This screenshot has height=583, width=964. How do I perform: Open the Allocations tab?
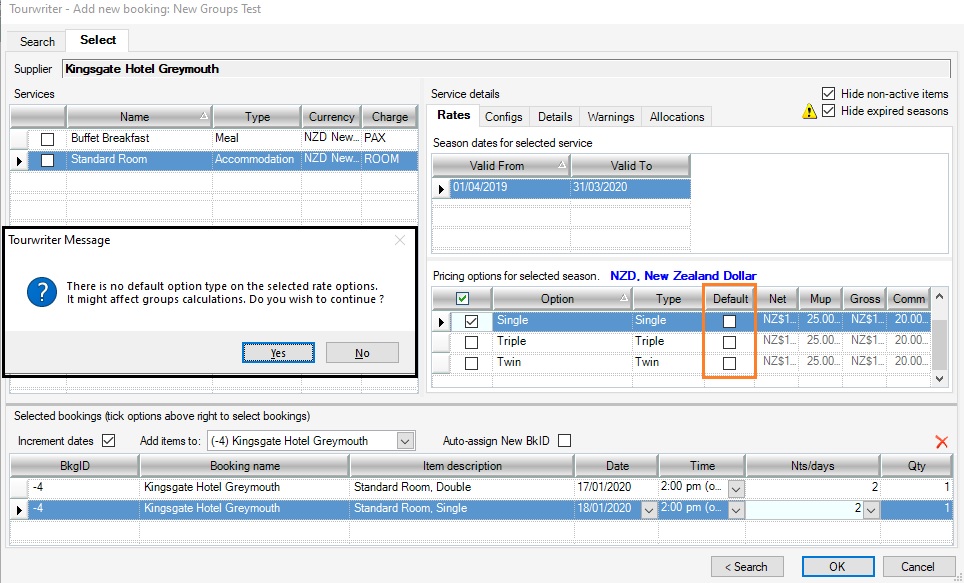coord(676,117)
